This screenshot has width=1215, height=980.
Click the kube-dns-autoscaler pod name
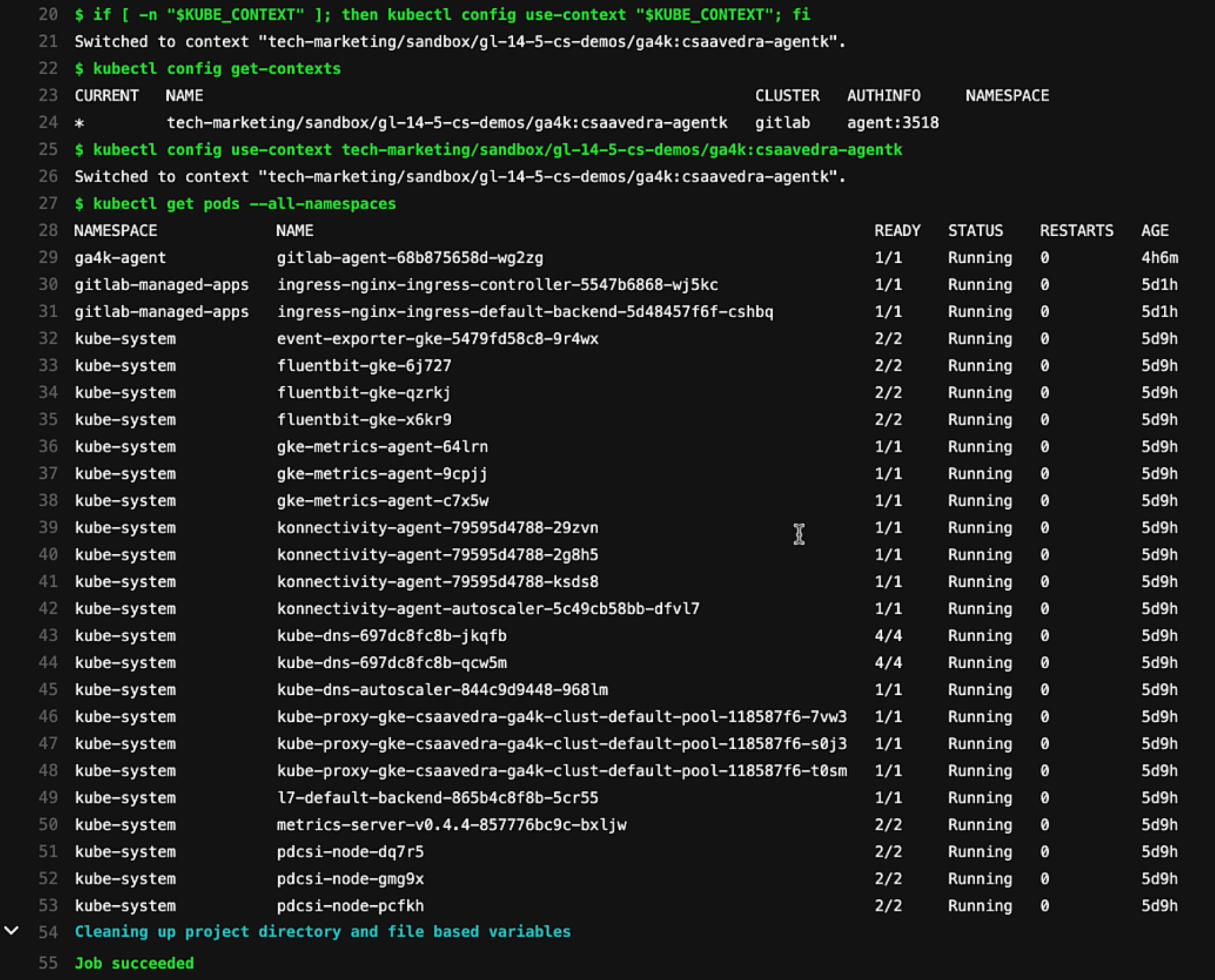pos(442,690)
